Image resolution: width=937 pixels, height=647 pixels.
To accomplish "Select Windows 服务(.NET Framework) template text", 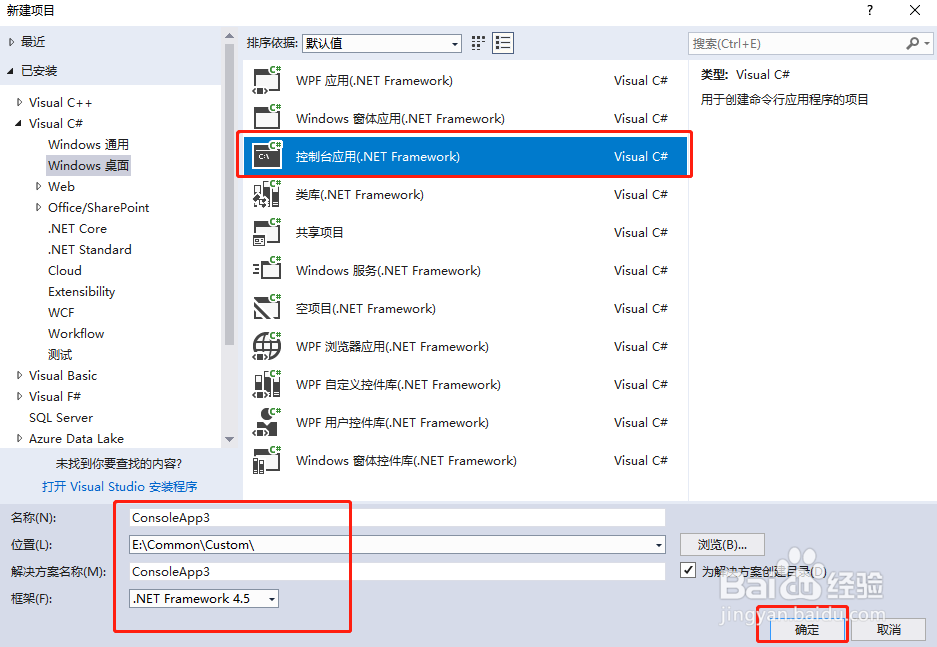I will 388,271.
